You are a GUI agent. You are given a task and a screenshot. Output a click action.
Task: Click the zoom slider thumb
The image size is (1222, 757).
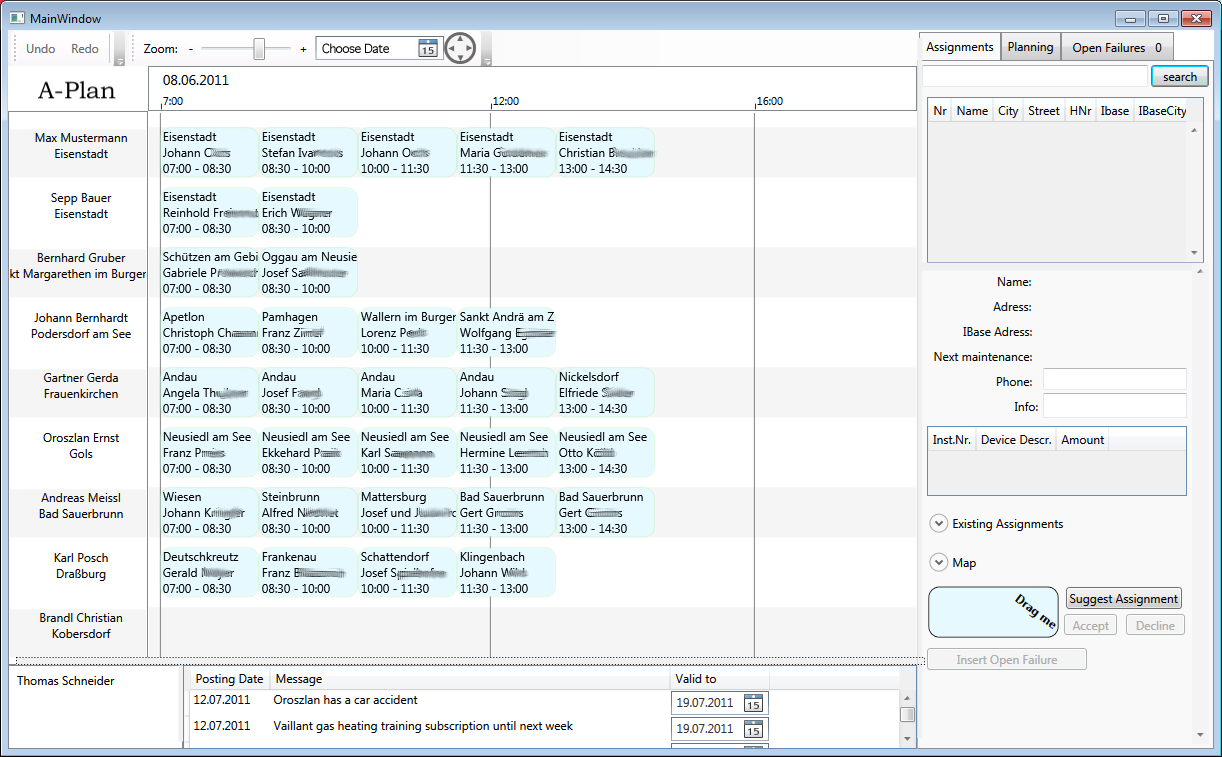click(x=259, y=48)
